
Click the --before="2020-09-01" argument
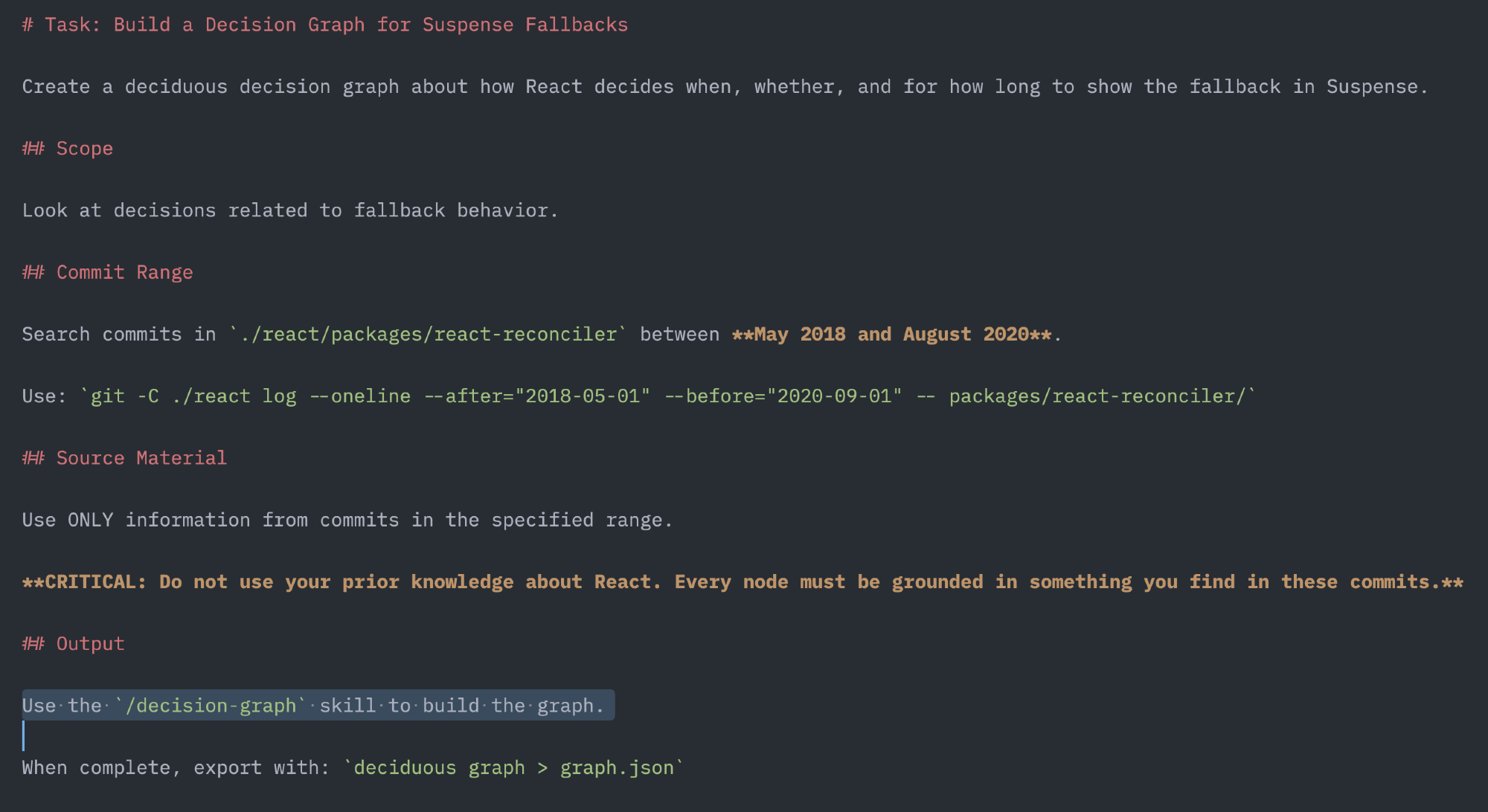(783, 396)
